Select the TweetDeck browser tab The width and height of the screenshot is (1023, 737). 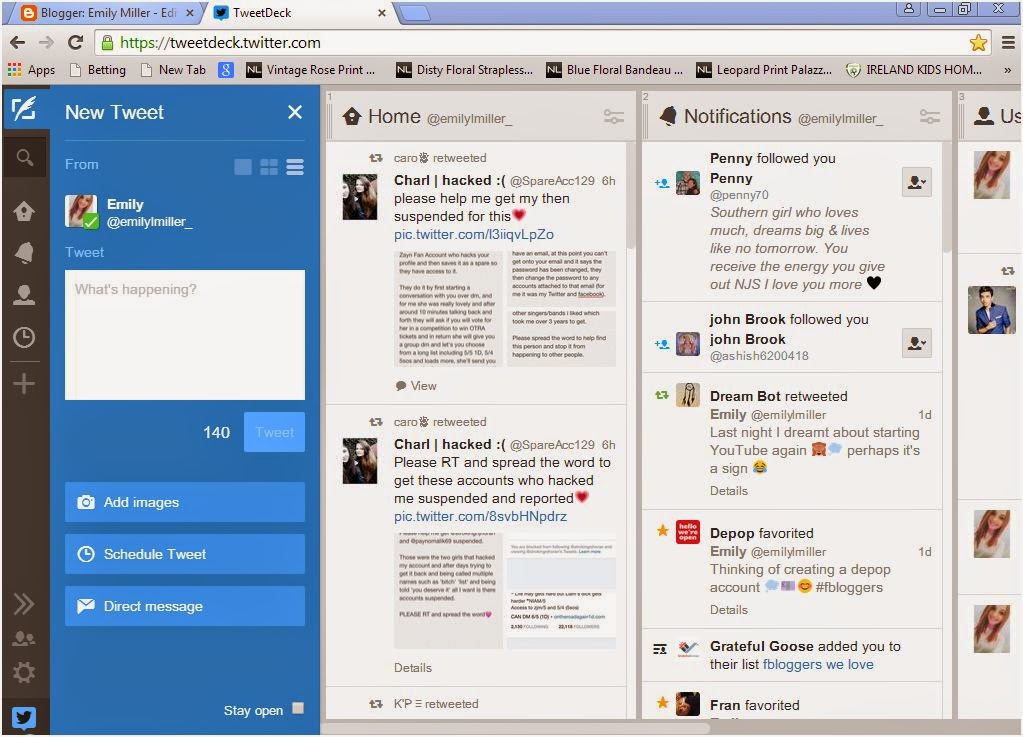tap(297, 12)
